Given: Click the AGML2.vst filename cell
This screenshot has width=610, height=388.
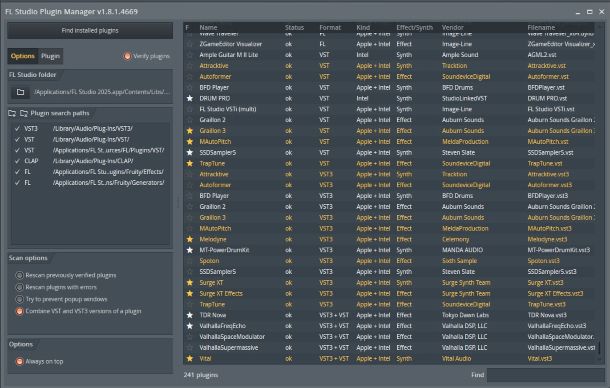Looking at the screenshot, I should pyautogui.click(x=542, y=55).
